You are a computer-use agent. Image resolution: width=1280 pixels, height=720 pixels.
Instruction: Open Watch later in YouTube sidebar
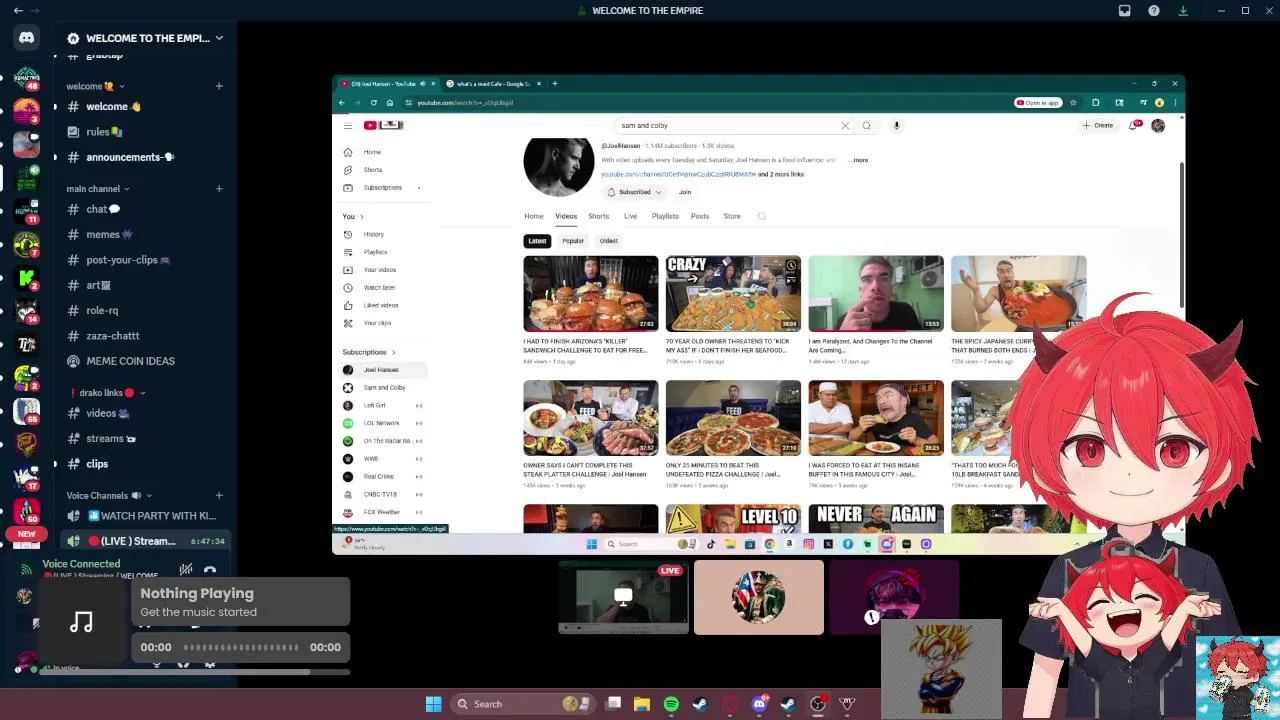(x=379, y=287)
